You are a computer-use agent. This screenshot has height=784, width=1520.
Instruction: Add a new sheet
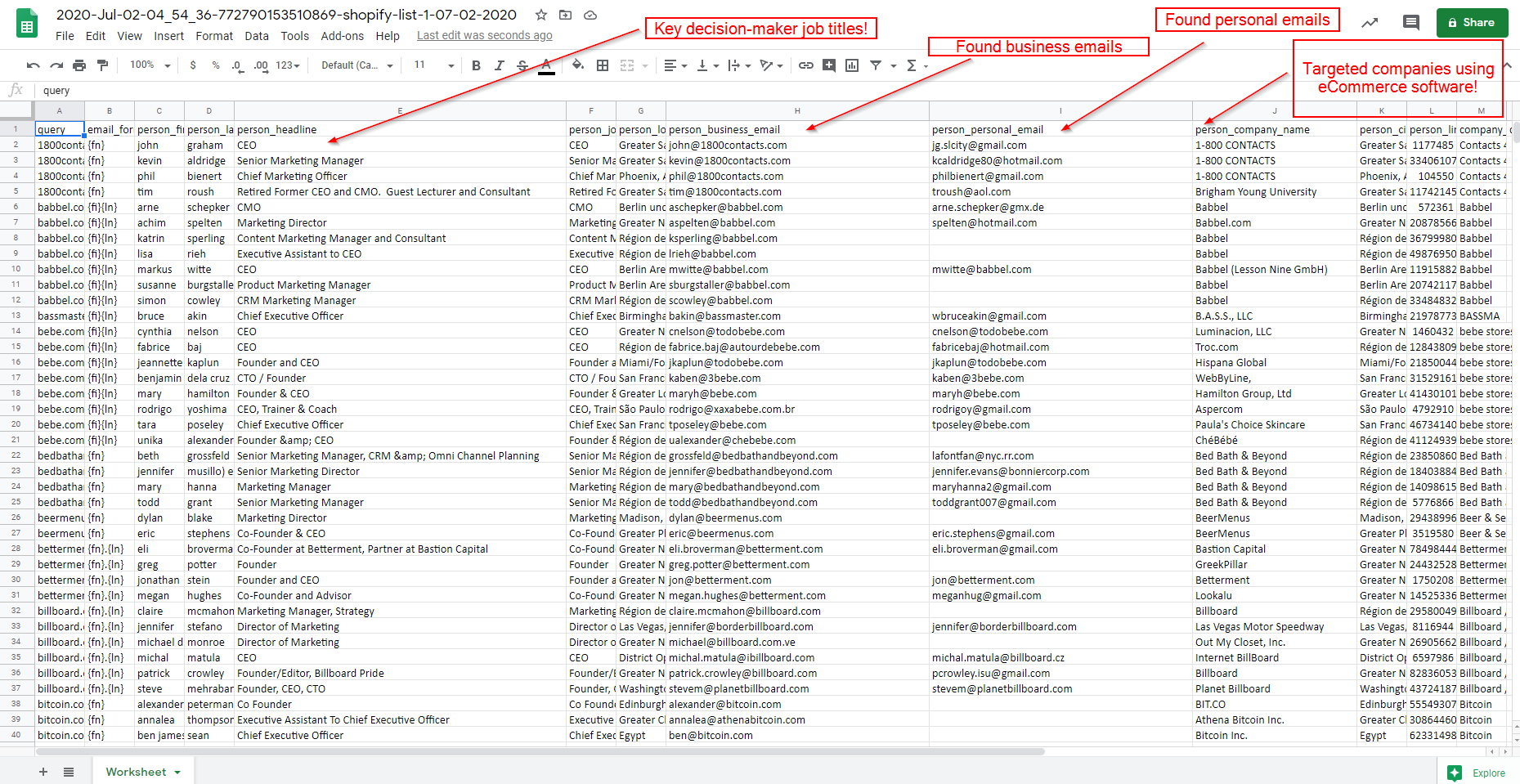click(43, 772)
